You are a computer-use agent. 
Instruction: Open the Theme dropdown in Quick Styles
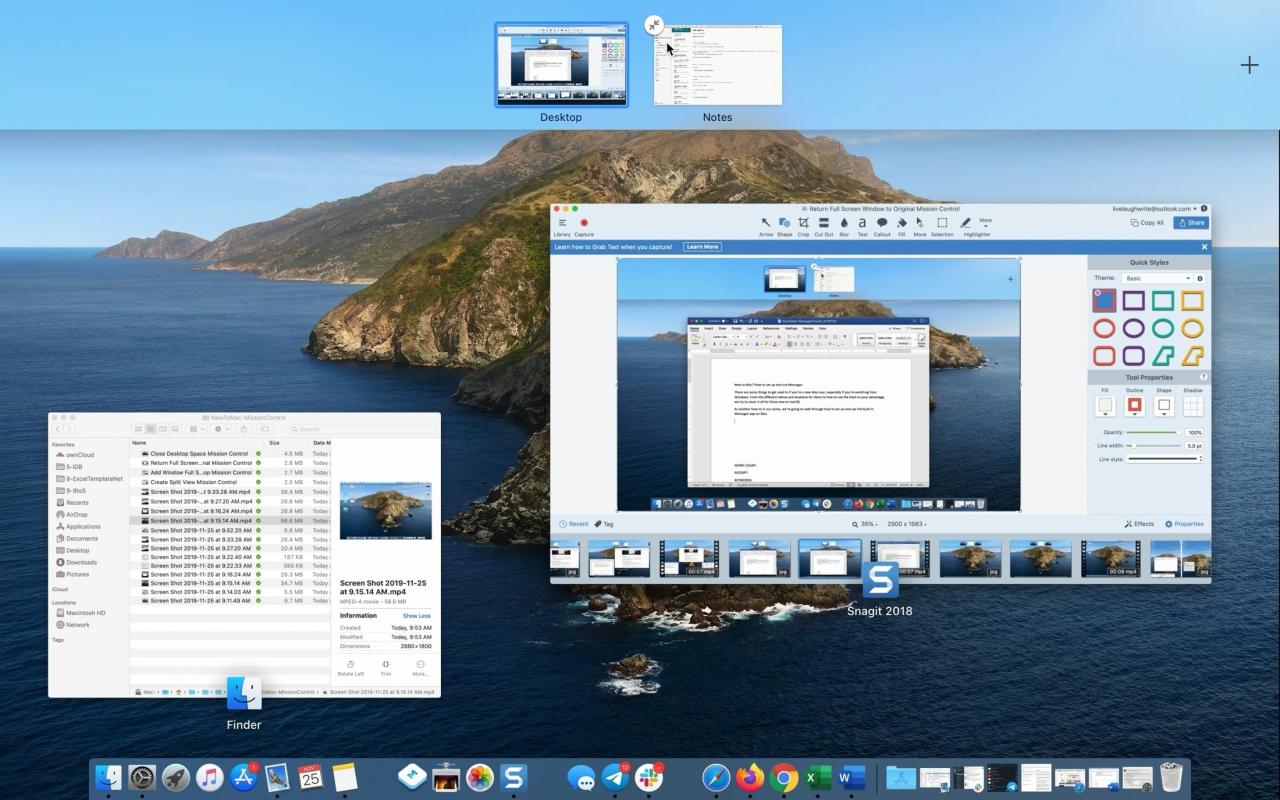pos(1157,279)
